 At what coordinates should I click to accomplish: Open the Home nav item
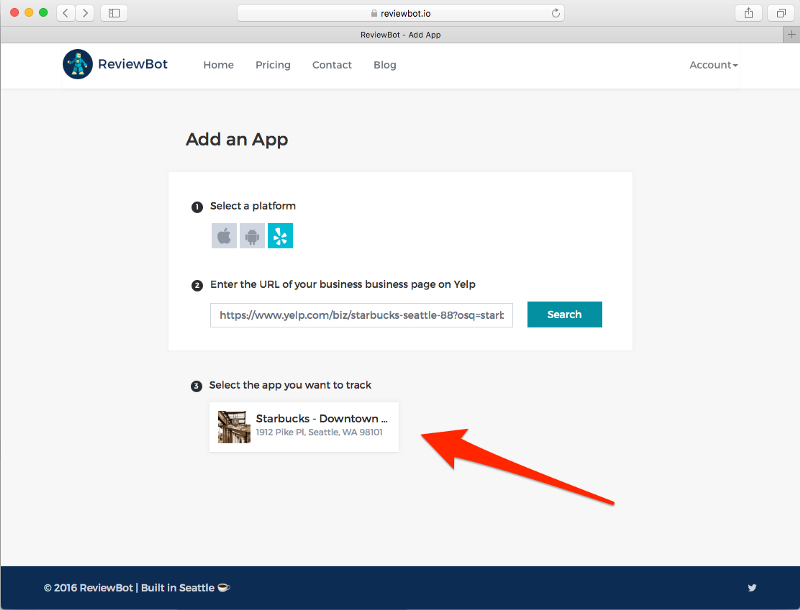(x=218, y=65)
